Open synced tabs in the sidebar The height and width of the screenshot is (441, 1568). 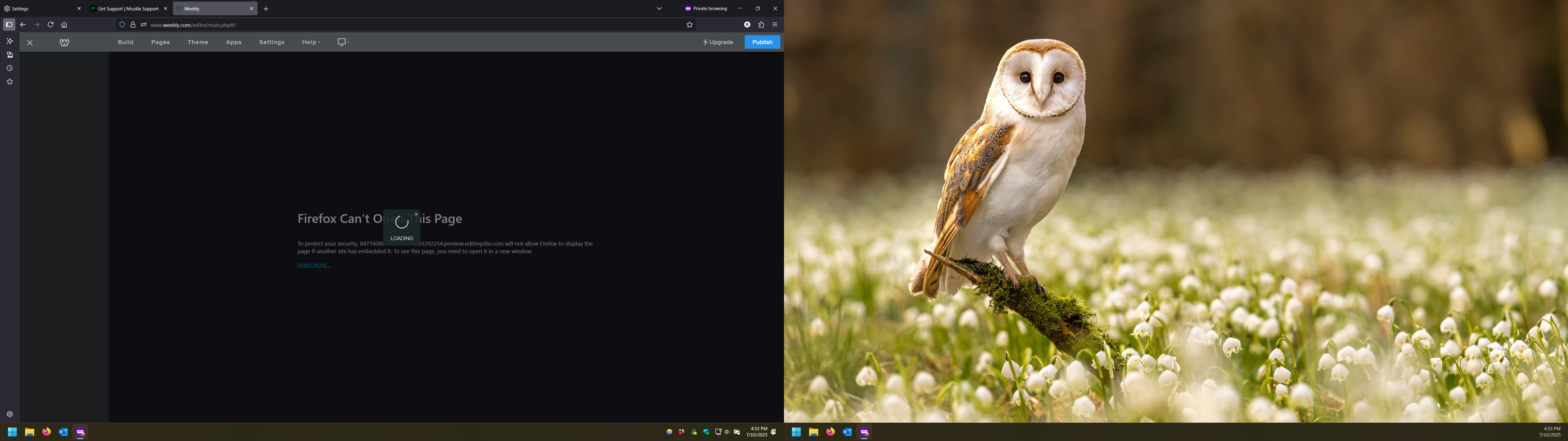click(10, 55)
